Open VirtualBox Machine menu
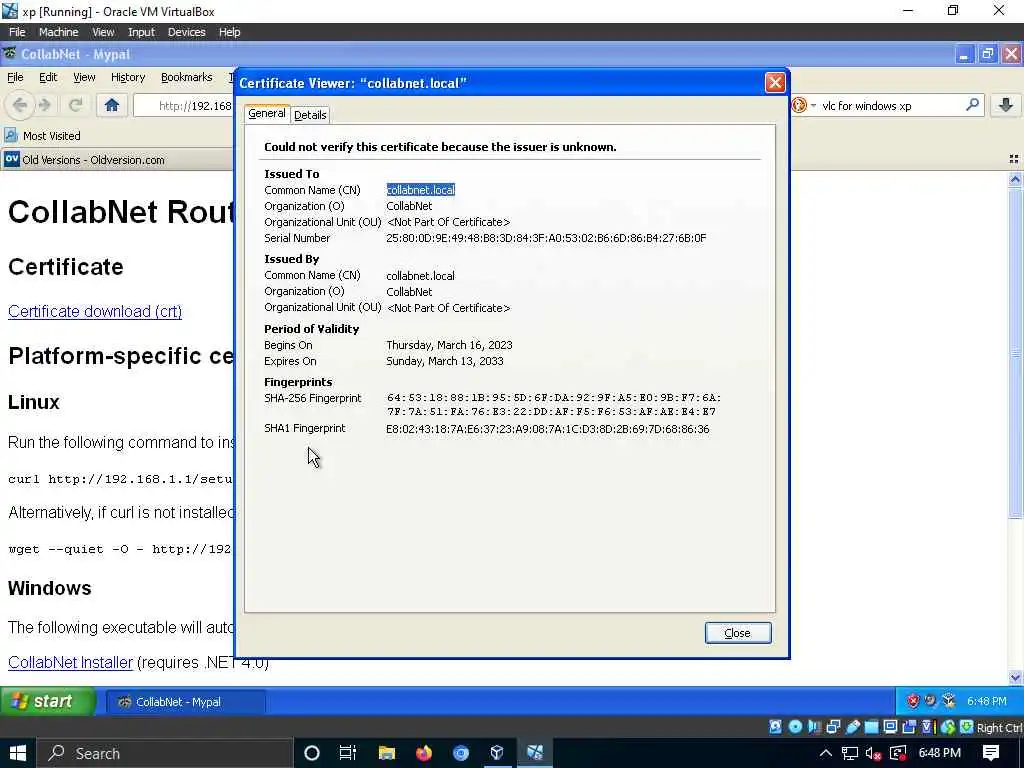The height and width of the screenshot is (768, 1024). (58, 32)
